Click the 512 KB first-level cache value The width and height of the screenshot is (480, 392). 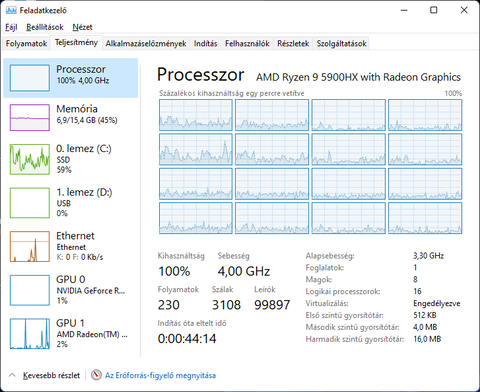425,315
